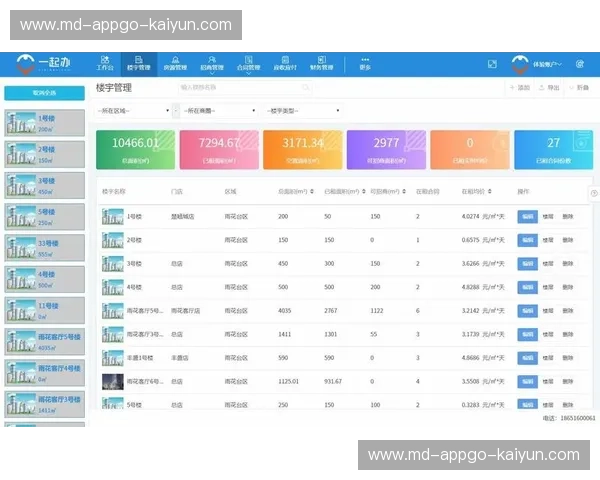Screen dimensions: 600x480
Task: Click the 雨花客厅店 store cell
Action: pos(185,311)
